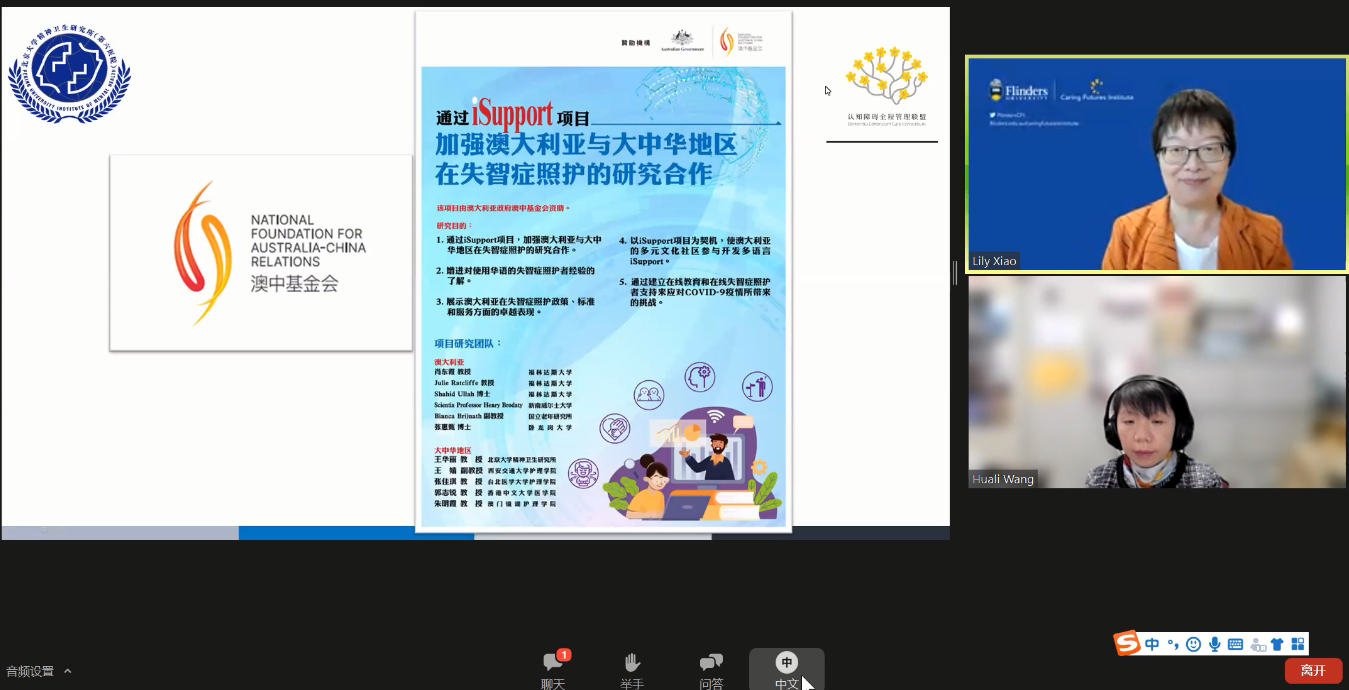
Task: Toggle punctuation mode in Sogou bar
Action: pos(1173,644)
